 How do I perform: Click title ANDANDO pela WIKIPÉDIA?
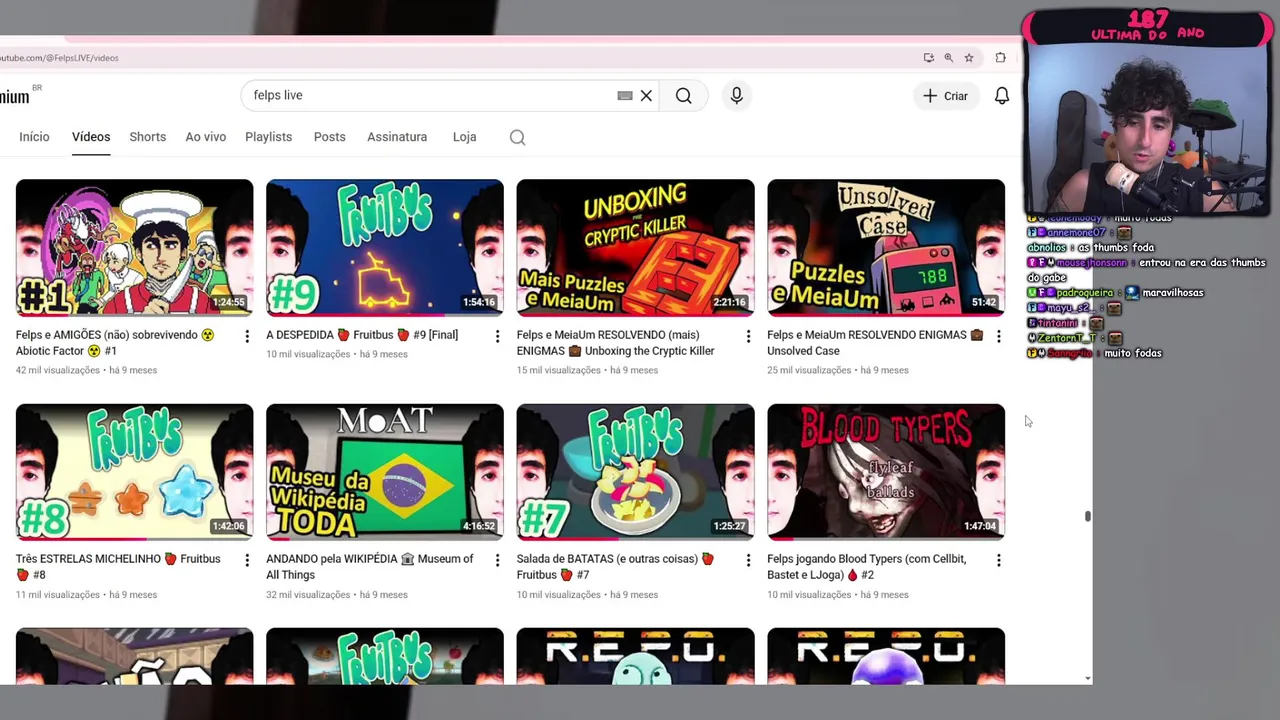tap(370, 567)
